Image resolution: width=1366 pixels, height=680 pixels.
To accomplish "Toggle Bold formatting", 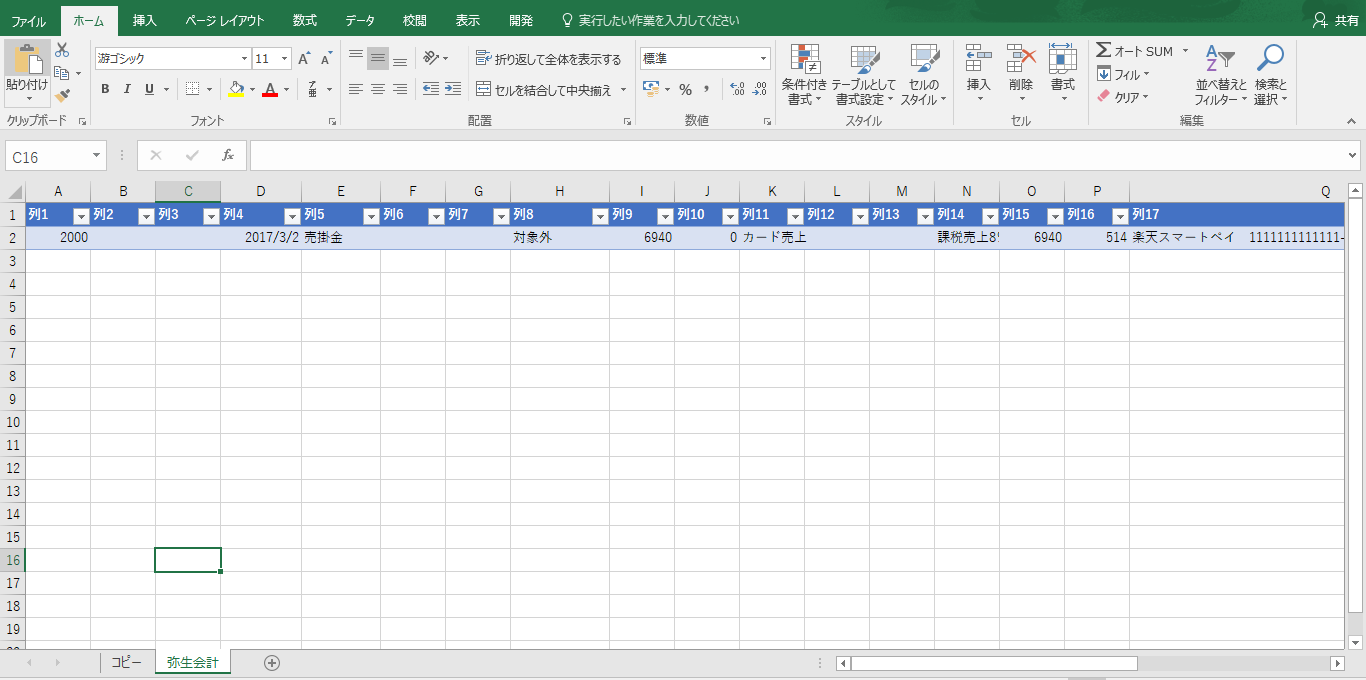I will pyautogui.click(x=105, y=89).
